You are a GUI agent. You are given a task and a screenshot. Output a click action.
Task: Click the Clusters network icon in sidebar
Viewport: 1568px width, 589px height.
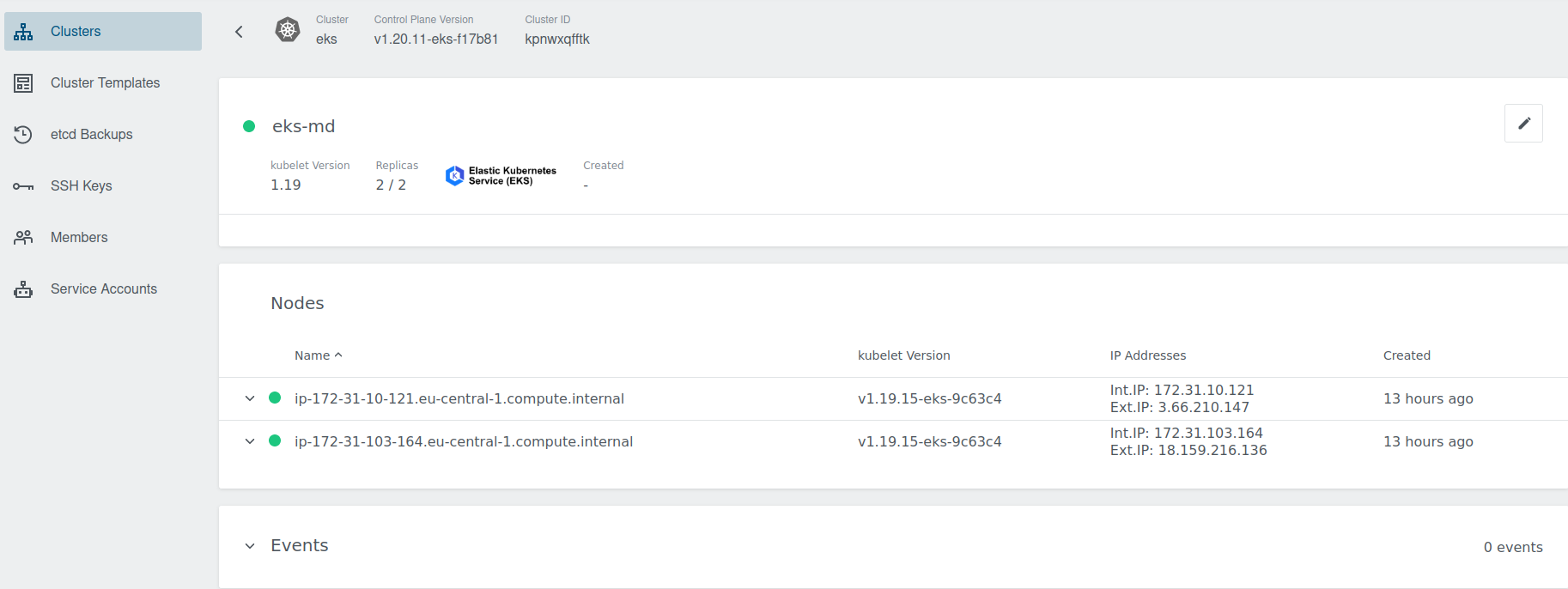tap(23, 32)
